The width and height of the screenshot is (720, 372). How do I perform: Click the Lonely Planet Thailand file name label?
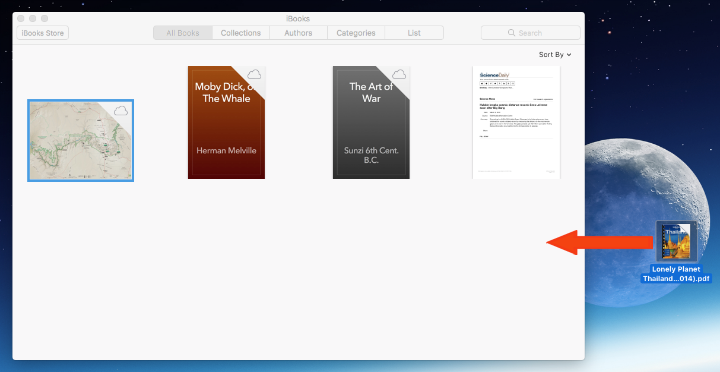pyautogui.click(x=676, y=274)
